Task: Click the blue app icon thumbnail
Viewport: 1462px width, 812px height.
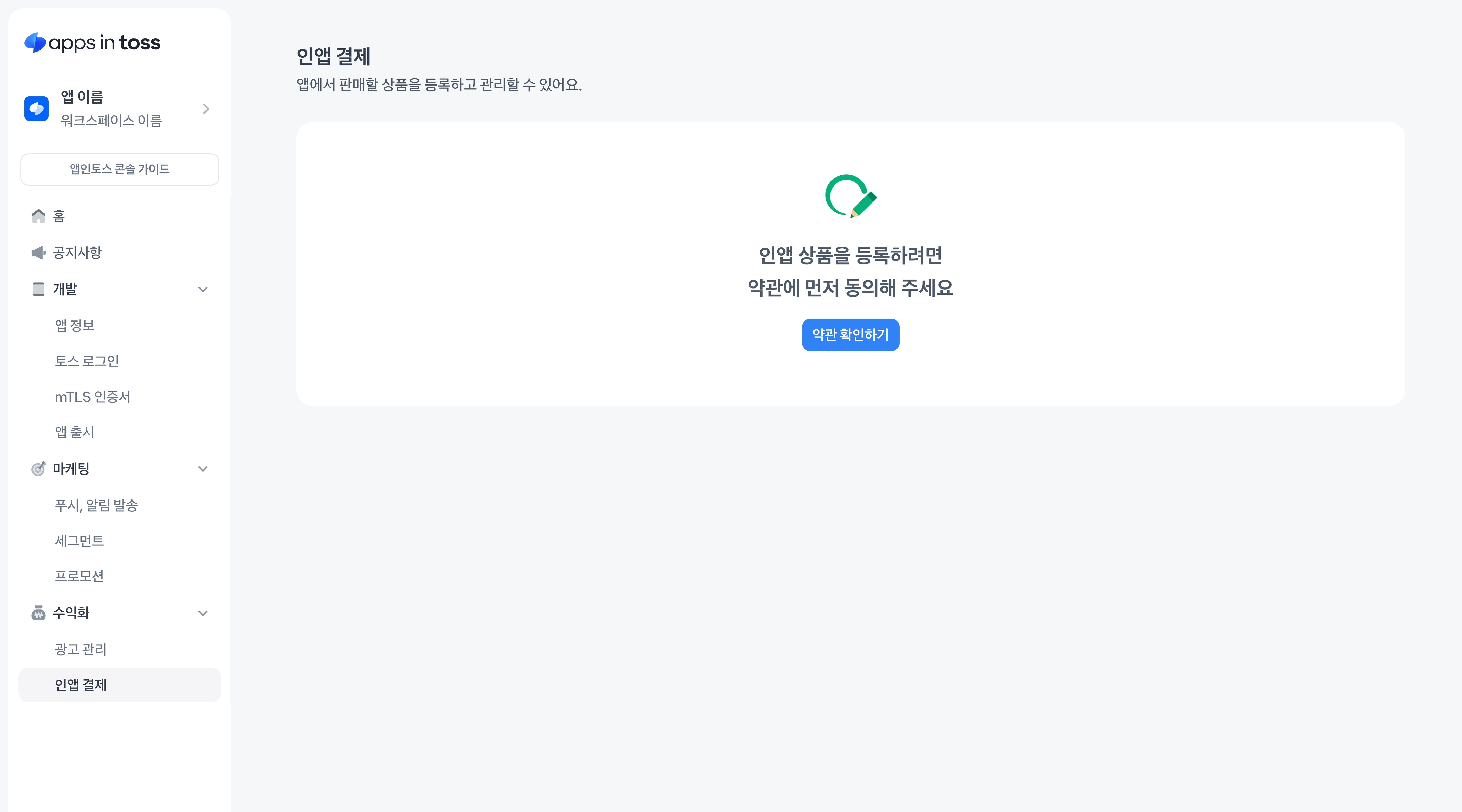Action: tap(36, 108)
